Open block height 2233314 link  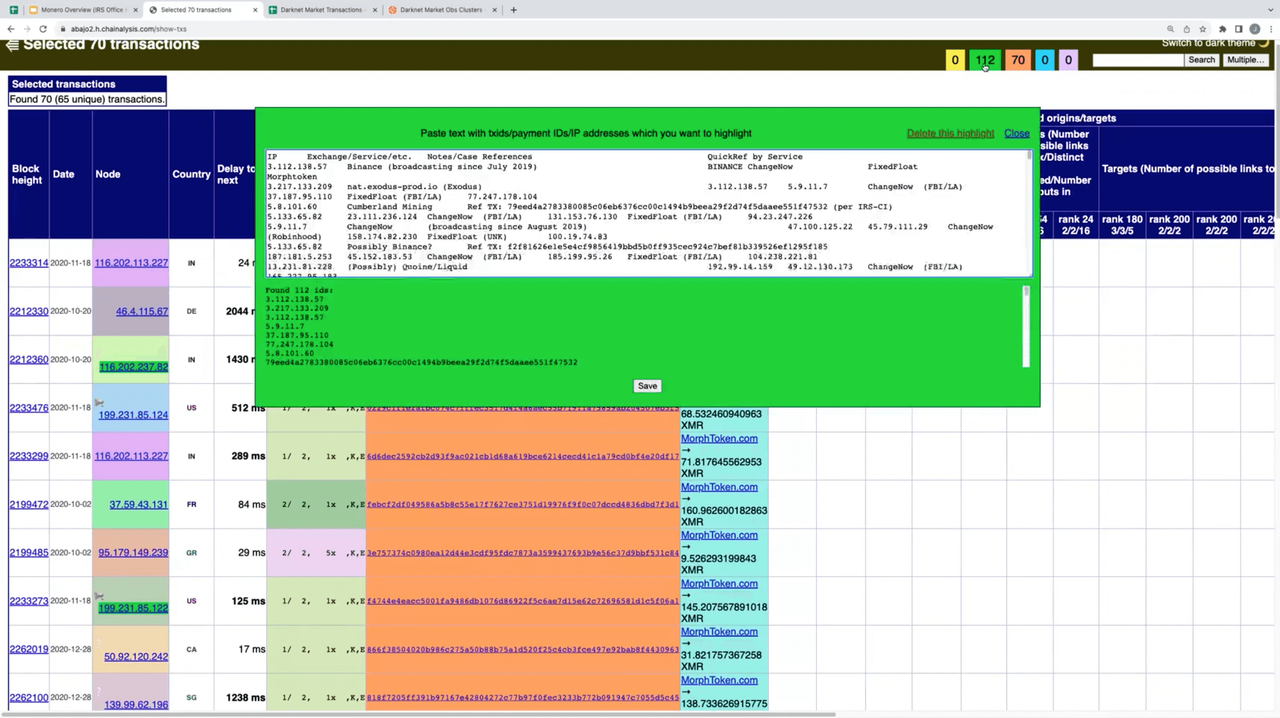click(29, 263)
